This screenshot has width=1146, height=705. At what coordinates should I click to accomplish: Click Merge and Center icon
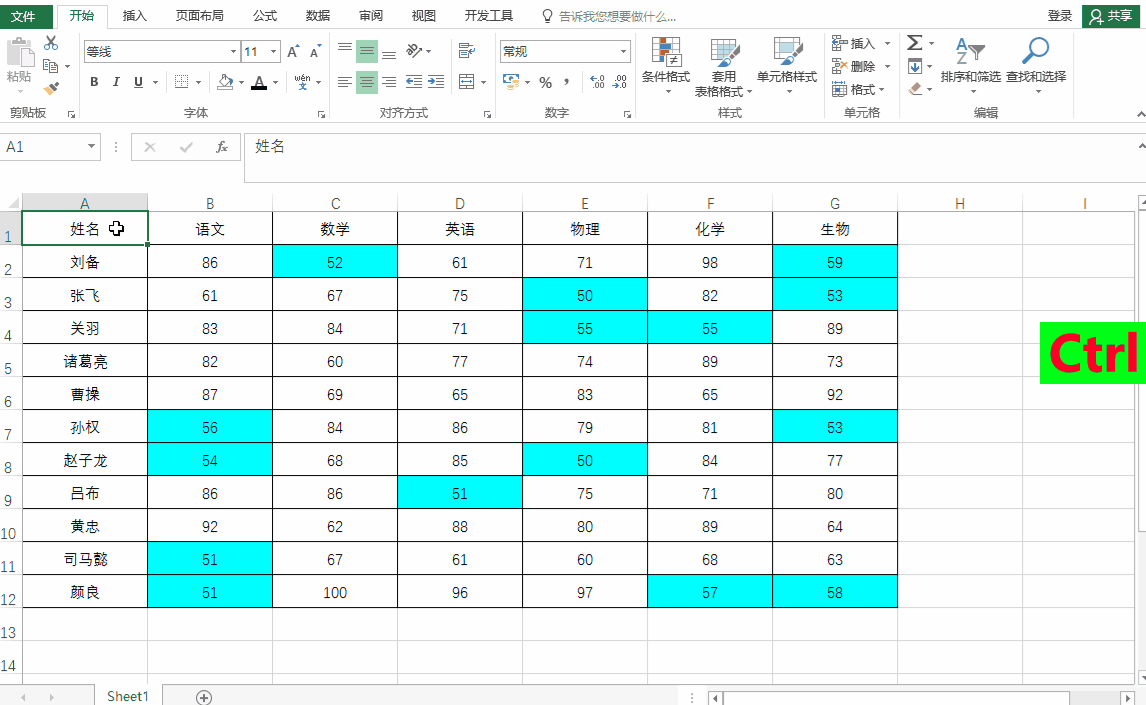(x=466, y=82)
